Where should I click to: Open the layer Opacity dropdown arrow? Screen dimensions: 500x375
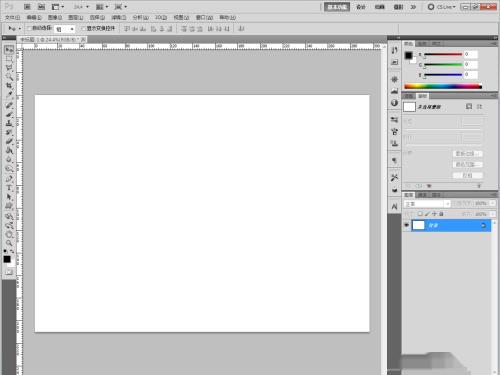point(493,203)
